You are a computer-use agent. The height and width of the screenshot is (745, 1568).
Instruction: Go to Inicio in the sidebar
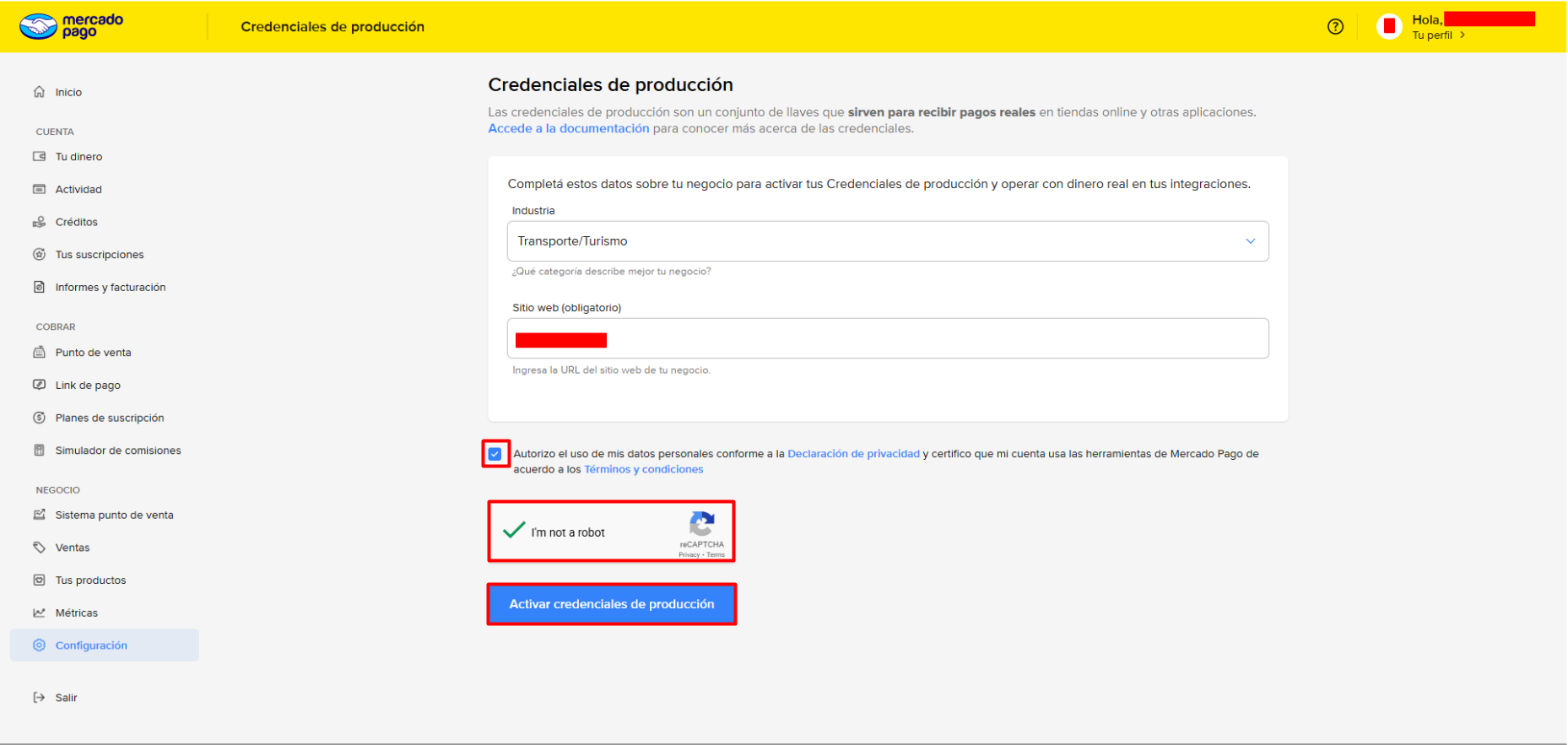pyautogui.click(x=68, y=92)
